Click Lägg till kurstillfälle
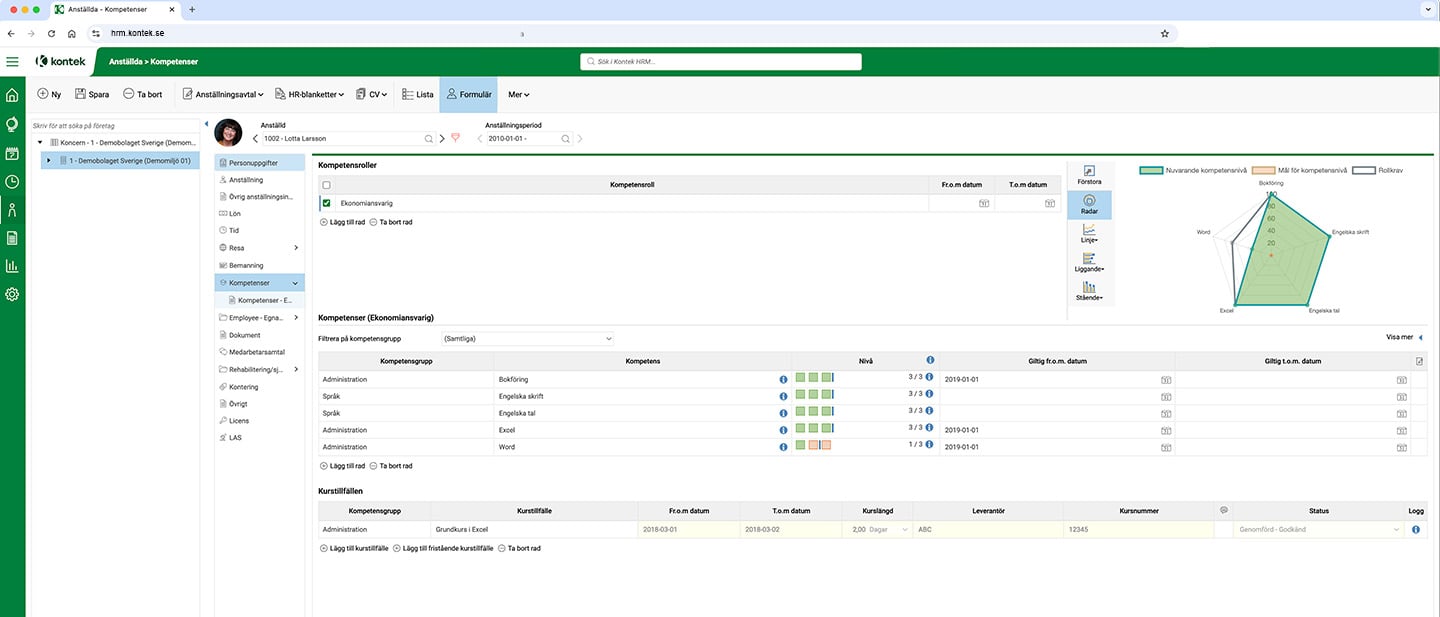This screenshot has width=1440, height=617. (354, 548)
